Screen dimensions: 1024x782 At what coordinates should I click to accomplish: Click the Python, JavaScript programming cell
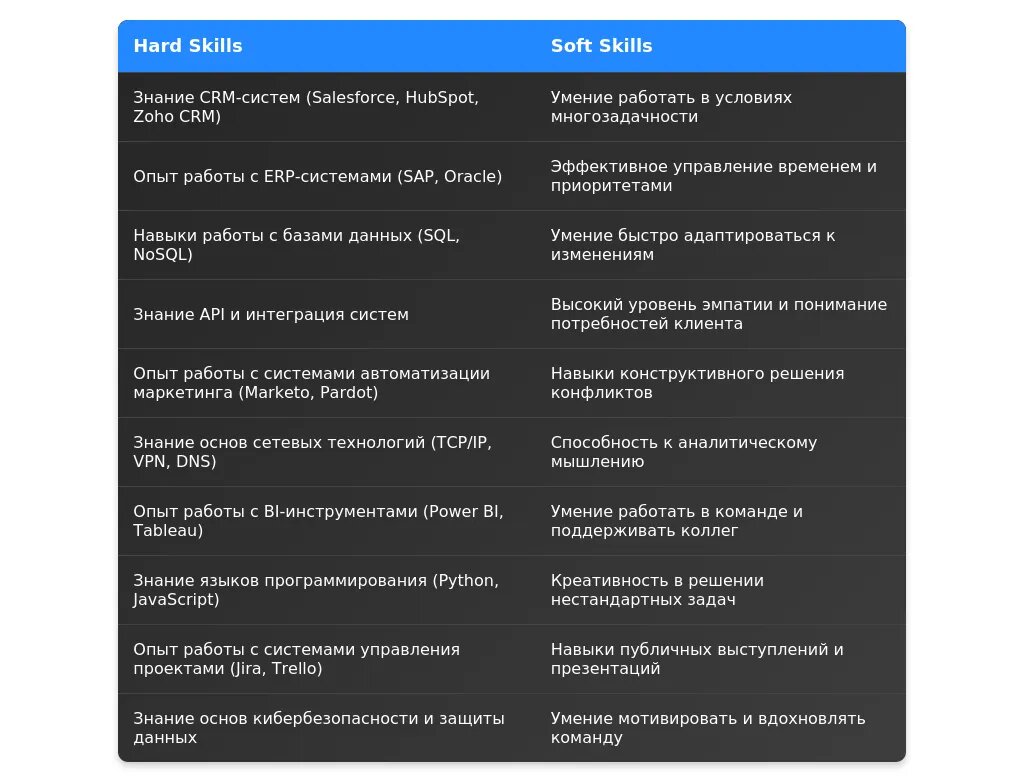tap(316, 590)
